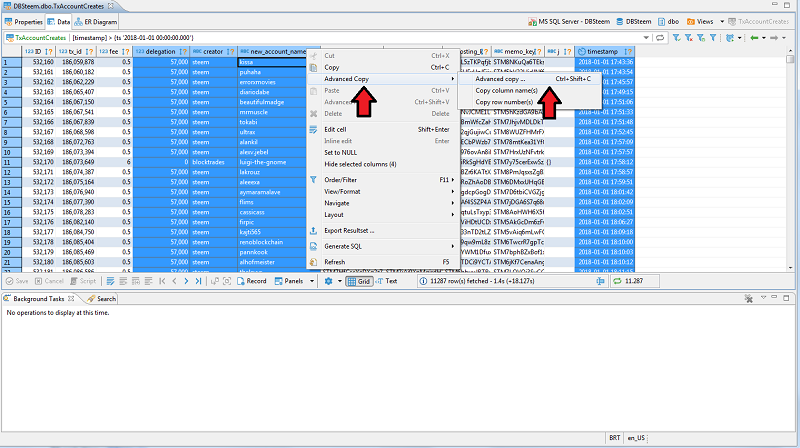The image size is (800, 448).
Task: Expand the Navigate submenu
Action: (x=383, y=203)
